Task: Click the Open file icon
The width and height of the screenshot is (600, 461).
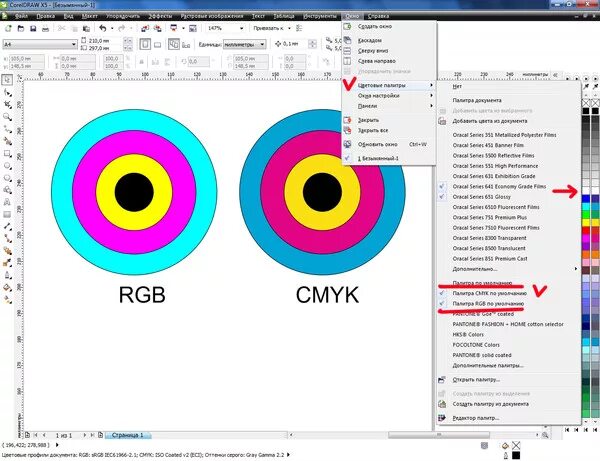Action: coord(21,28)
